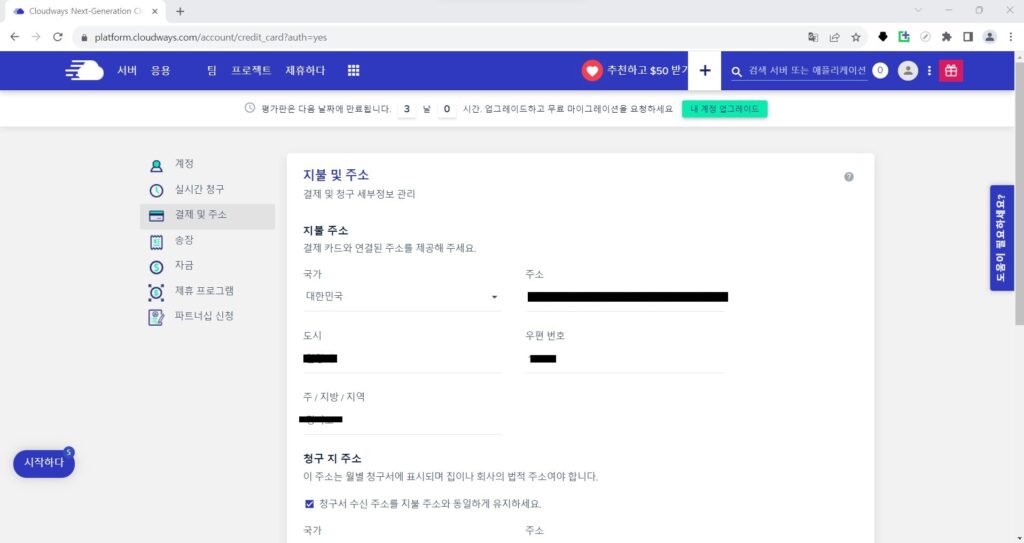Screen dimensions: 1024x543
Task: Click the 내 계정 업그레이드 button
Action: click(x=724, y=109)
